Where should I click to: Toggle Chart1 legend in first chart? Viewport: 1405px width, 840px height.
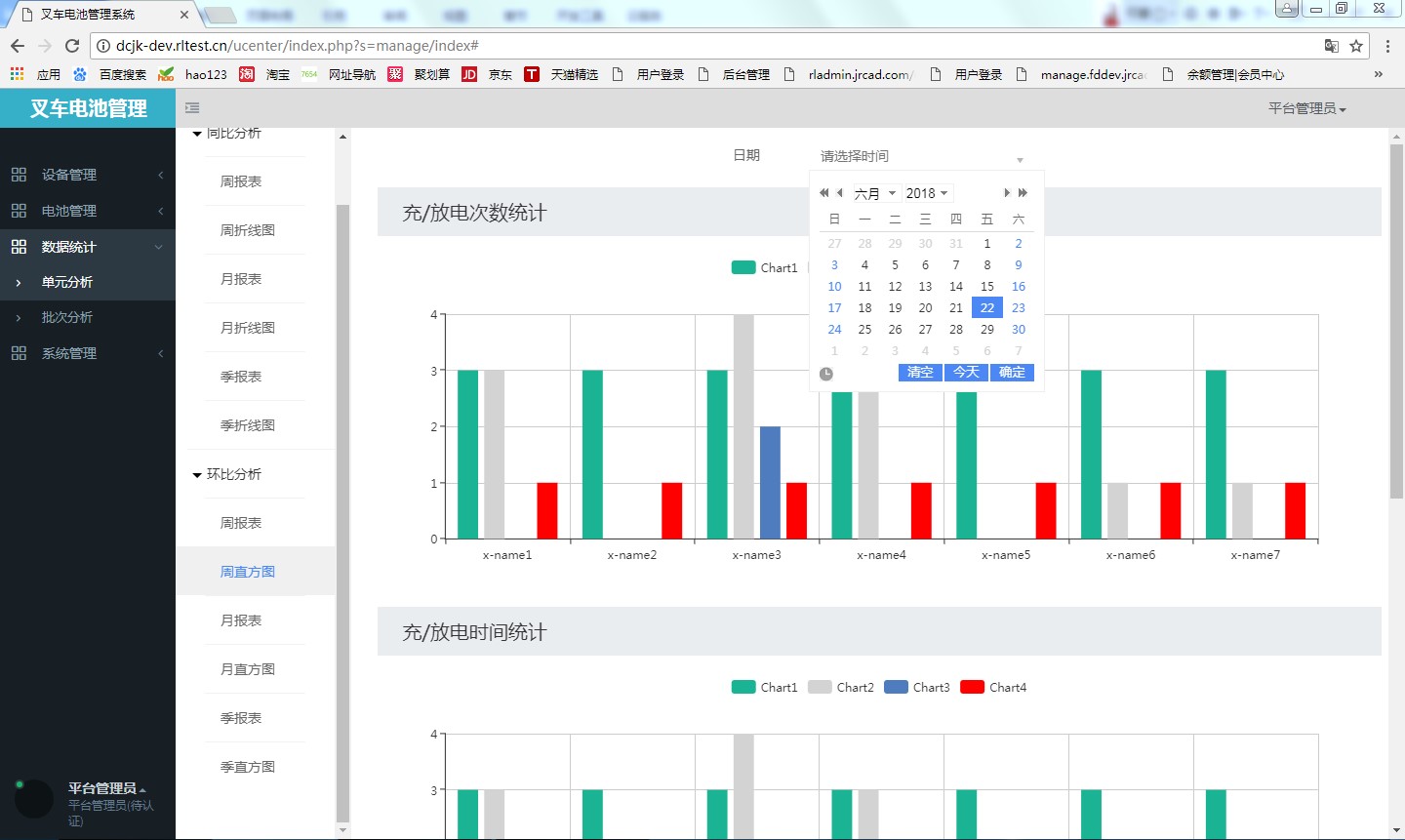(x=765, y=267)
